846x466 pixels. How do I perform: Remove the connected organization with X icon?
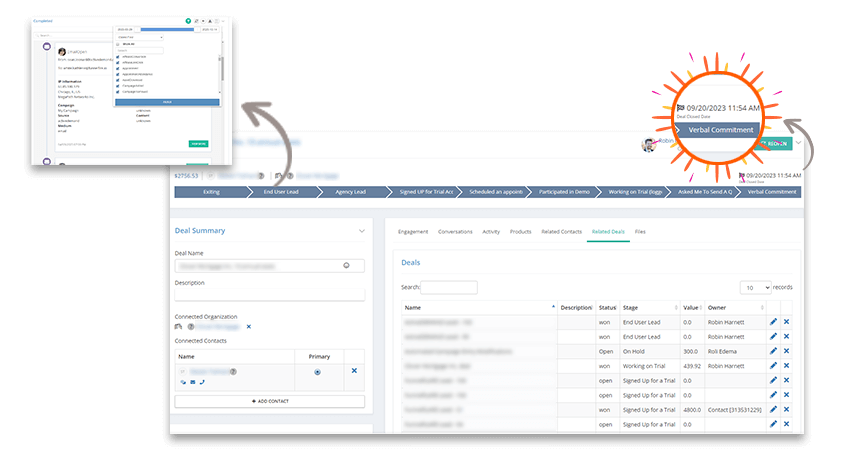249,326
